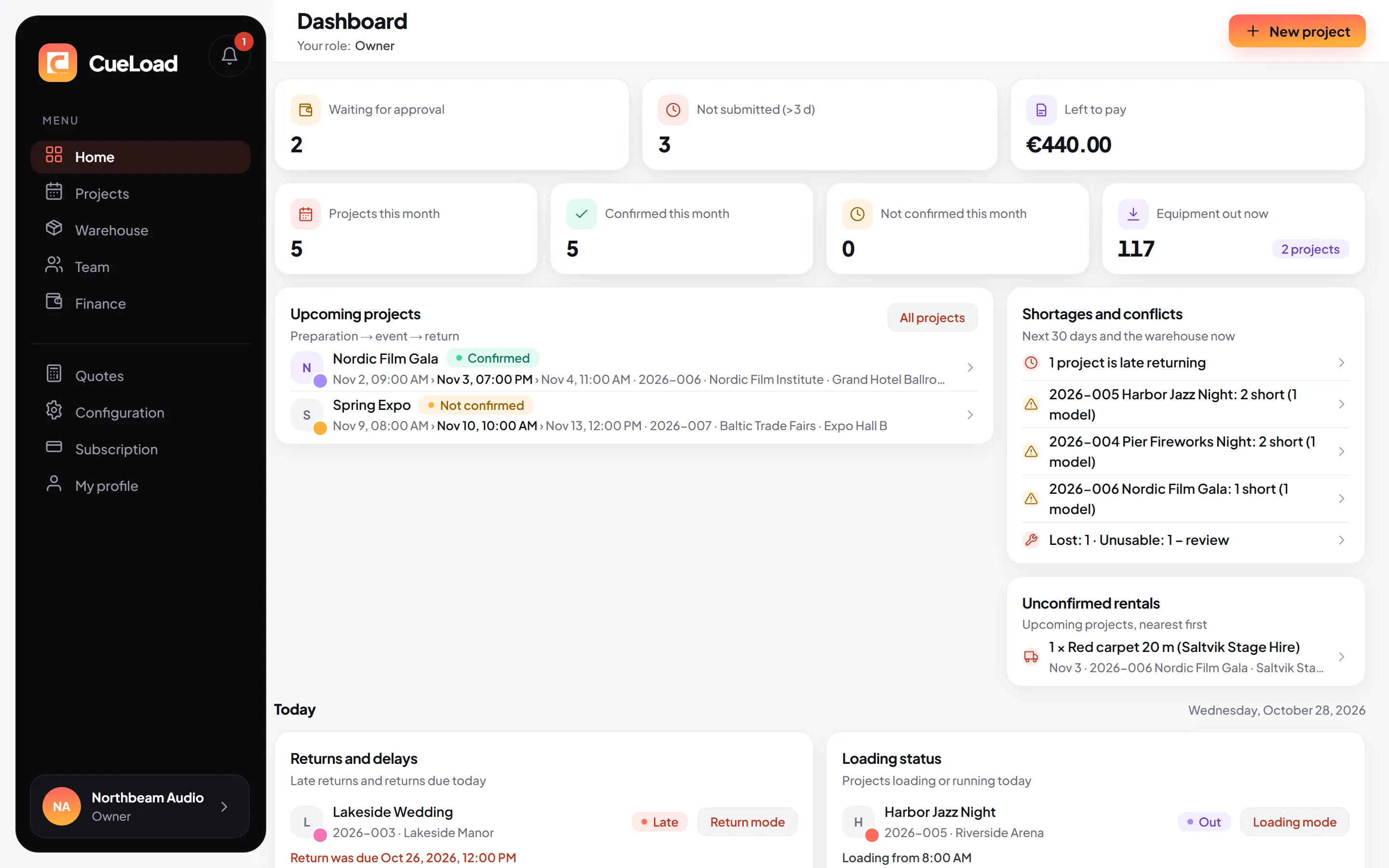Viewport: 1389px width, 868px height.
Task: Open Return mode for Lakeside Wedding
Action: pyautogui.click(x=747, y=822)
